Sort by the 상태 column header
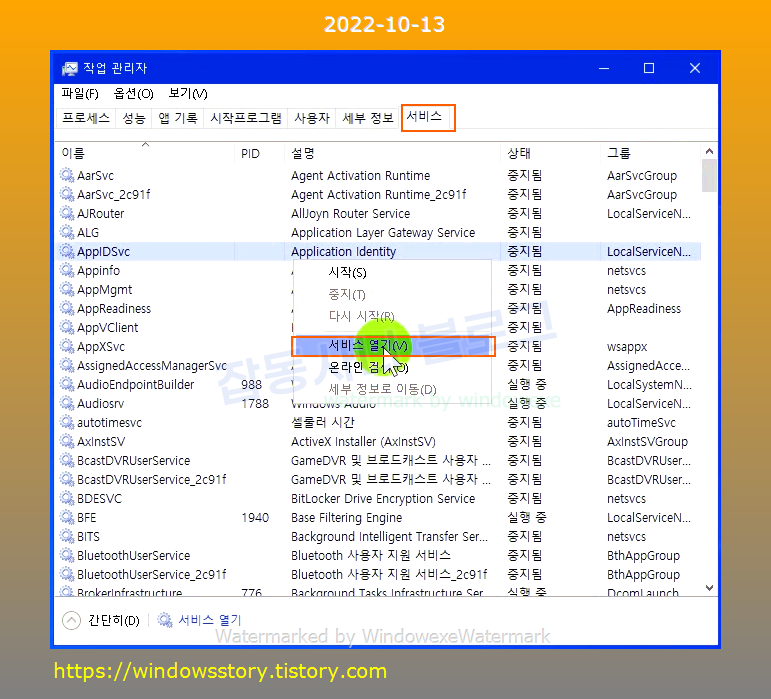Screen dimensions: 771x699 point(519,153)
